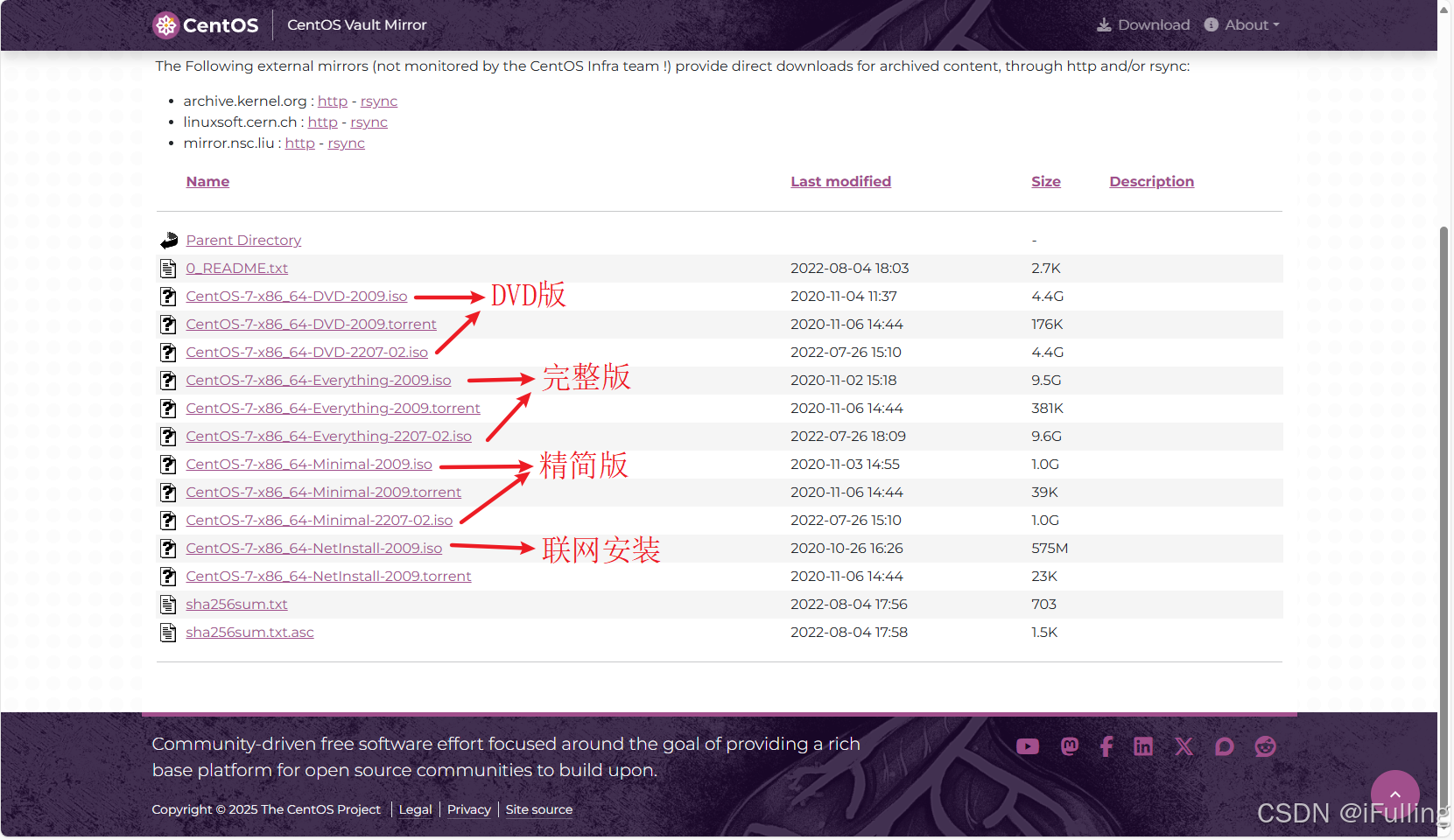Screen dimensions: 1454x840
Task: Open mirror.nsc.liu rsync mirror link
Action: pyautogui.click(x=346, y=143)
